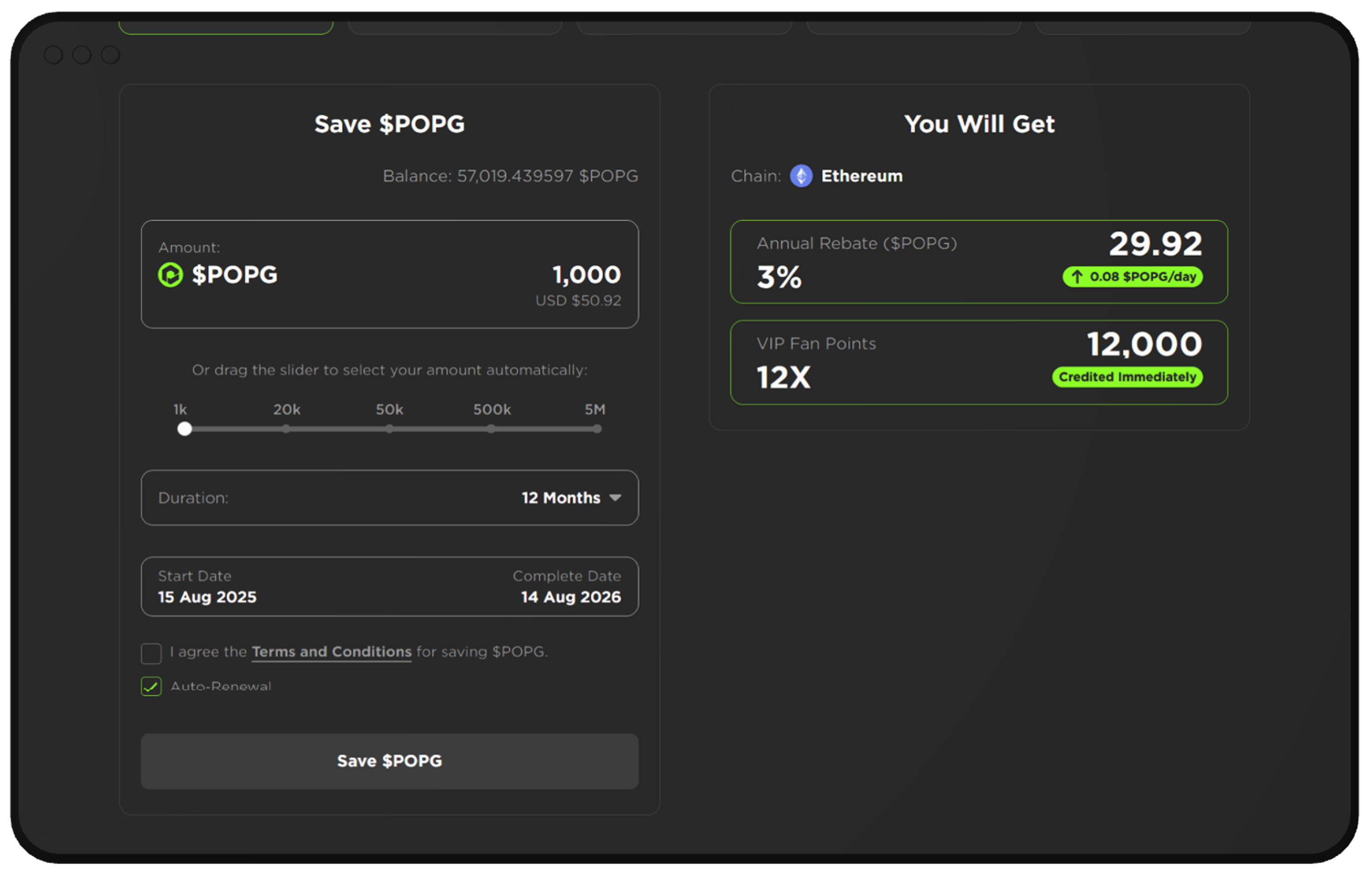Image resolution: width=1372 pixels, height=875 pixels.
Task: Click the Start Date 15 Aug 2025 field
Action: pos(207,596)
